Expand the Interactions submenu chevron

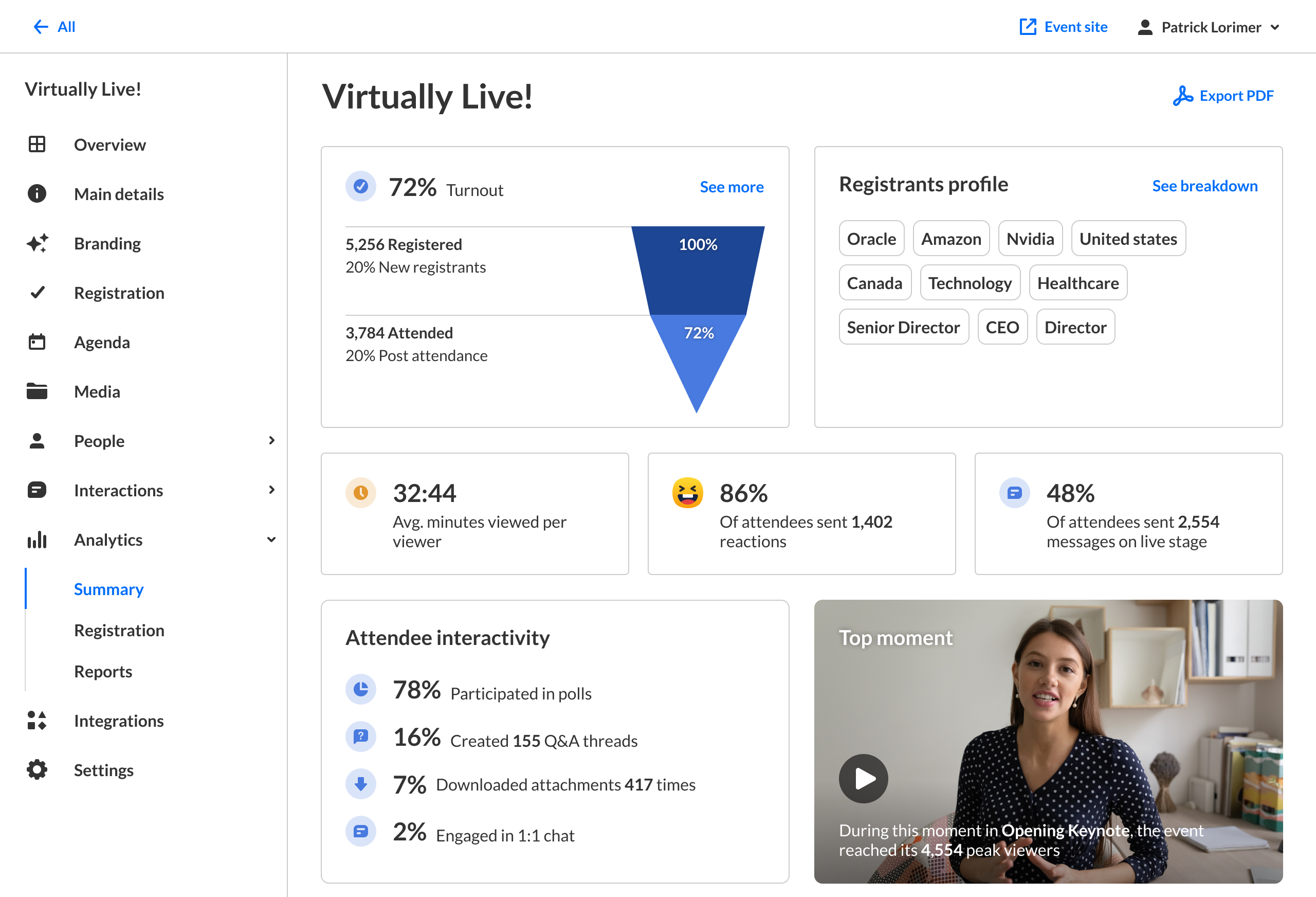(x=272, y=490)
